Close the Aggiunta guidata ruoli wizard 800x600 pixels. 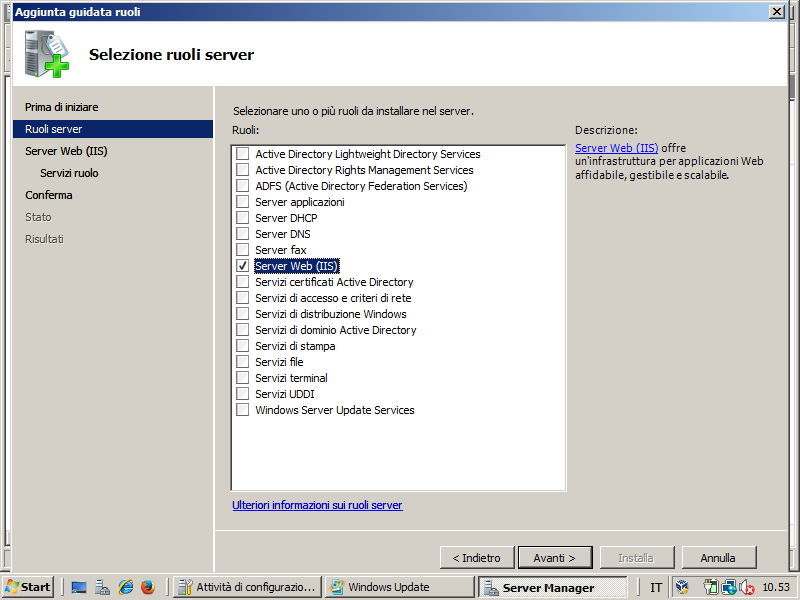(777, 11)
